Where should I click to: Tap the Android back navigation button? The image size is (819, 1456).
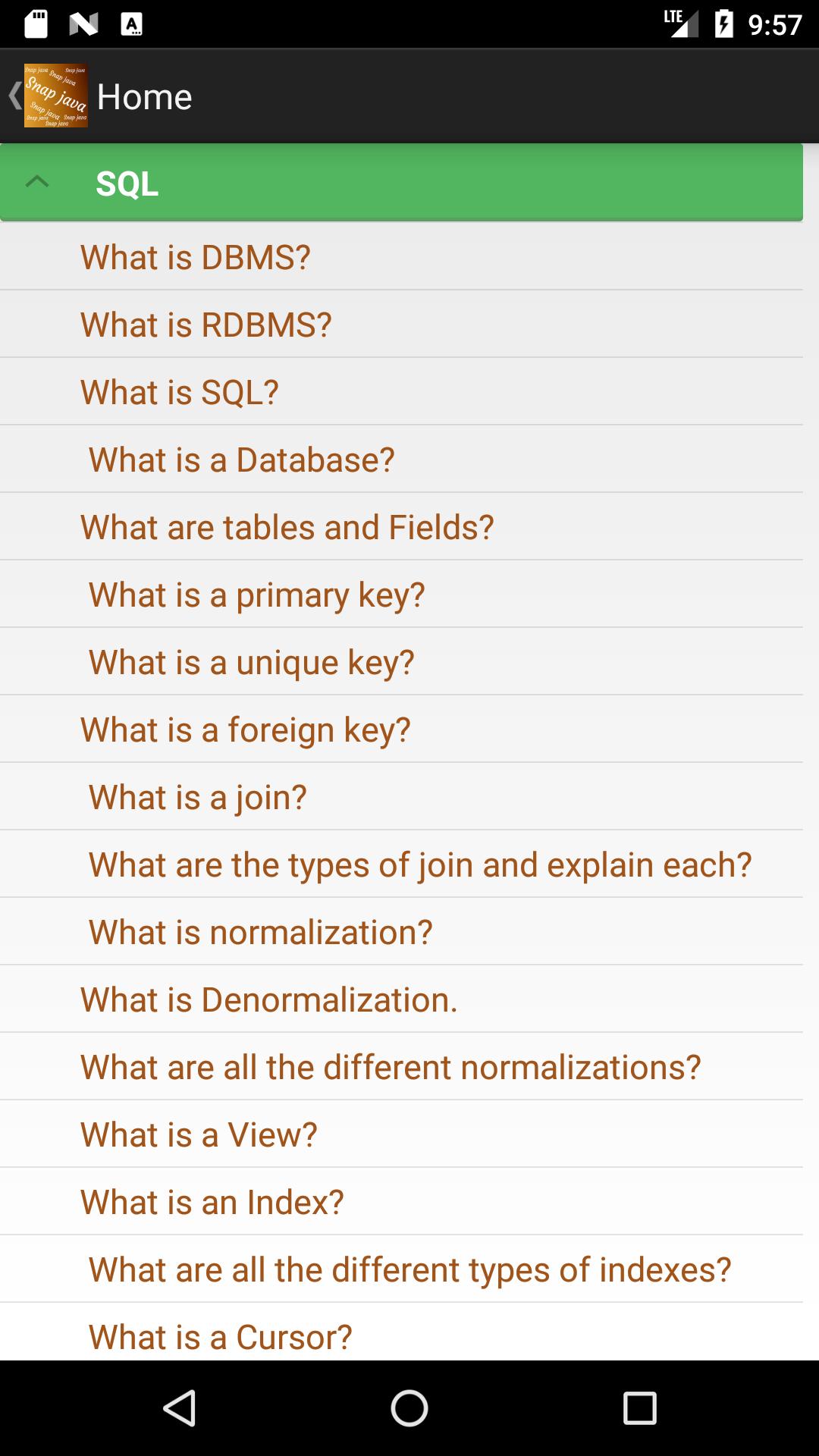point(180,1408)
